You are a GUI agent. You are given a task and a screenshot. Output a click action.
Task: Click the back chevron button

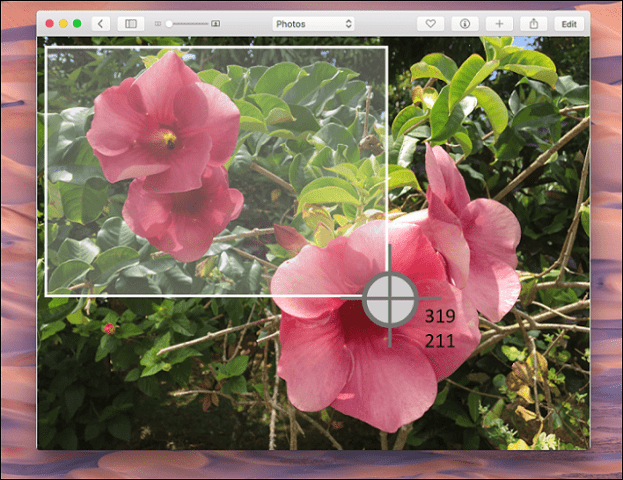pos(101,24)
